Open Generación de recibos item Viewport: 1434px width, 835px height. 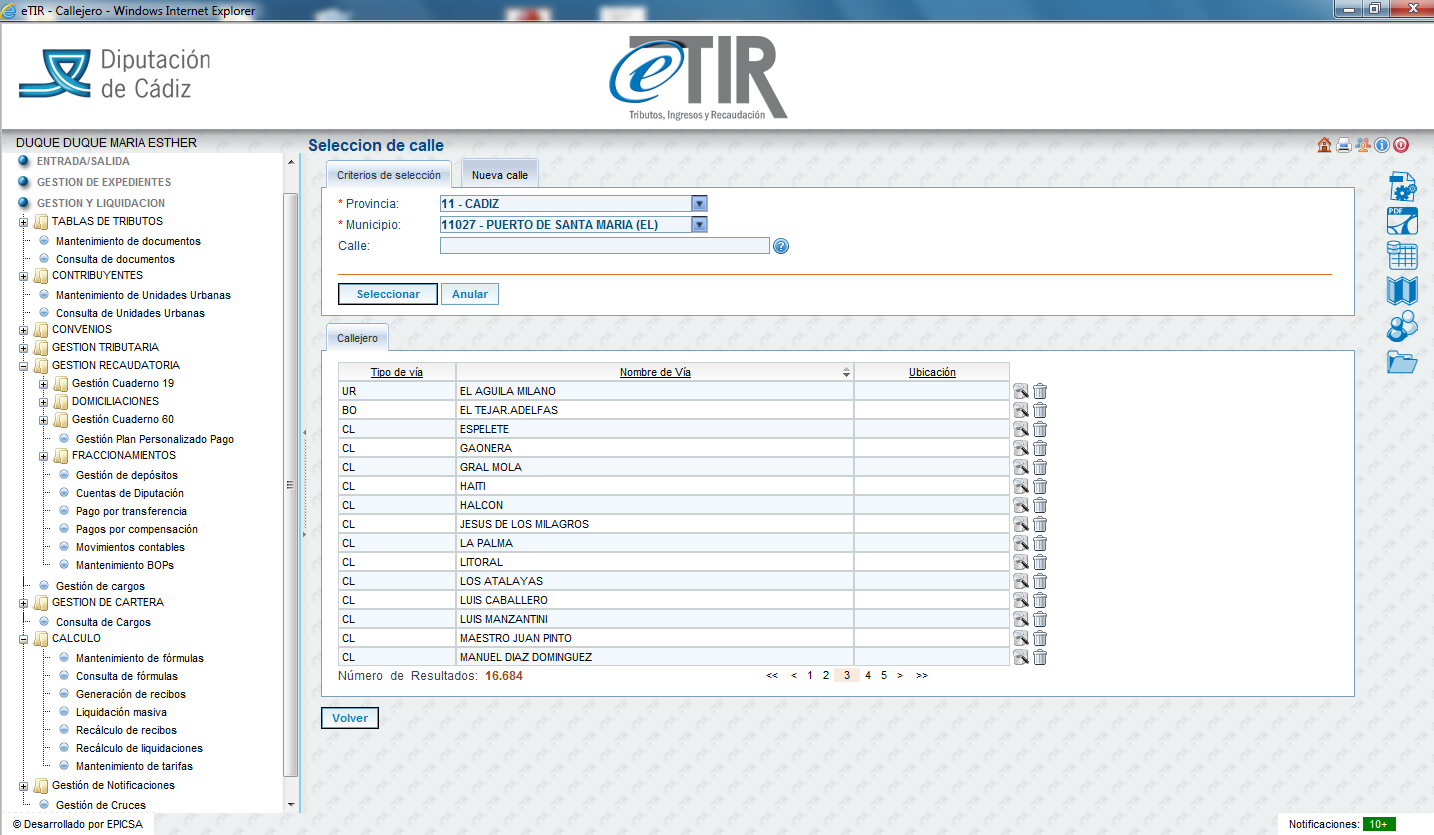click(x=131, y=694)
